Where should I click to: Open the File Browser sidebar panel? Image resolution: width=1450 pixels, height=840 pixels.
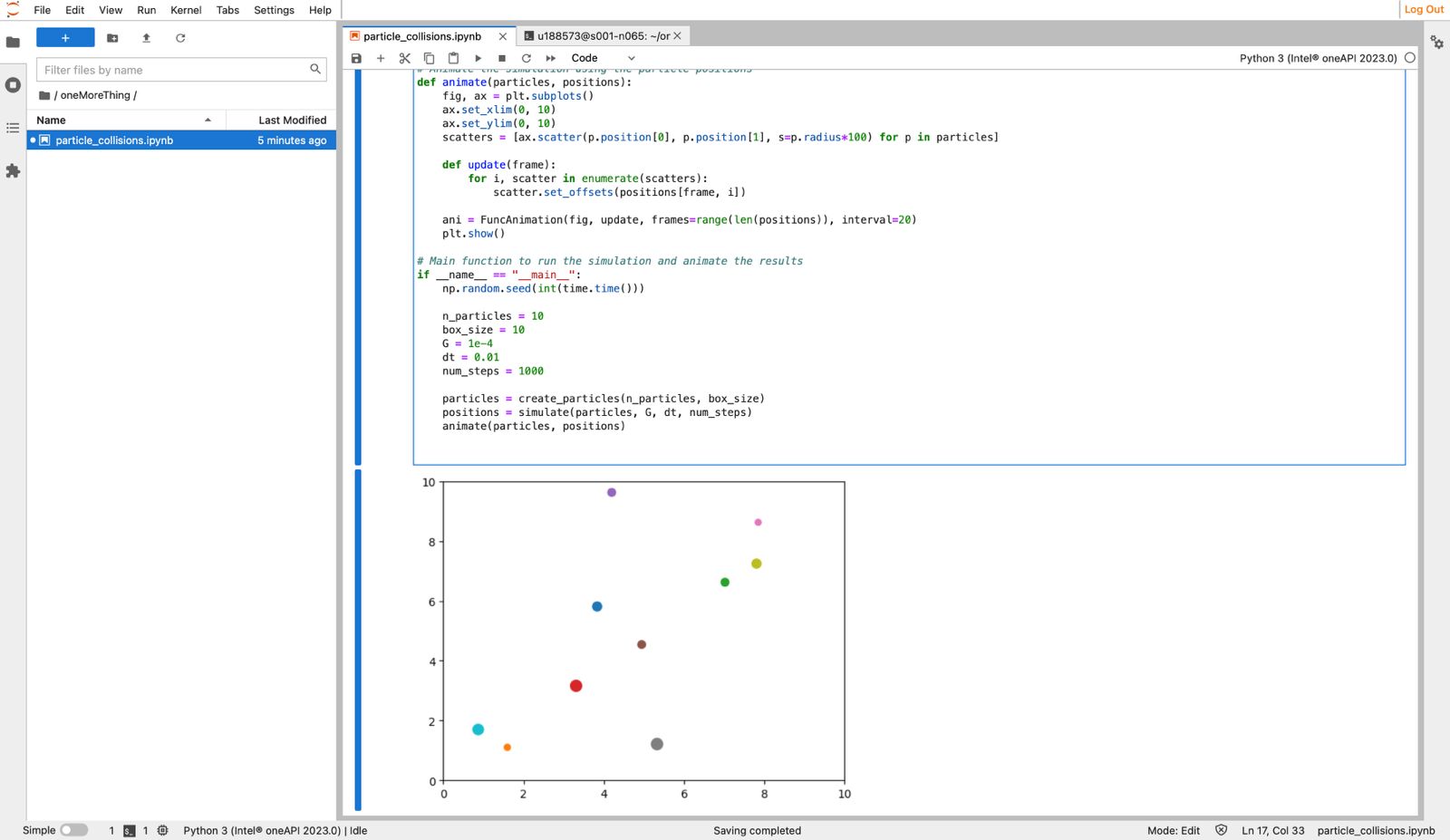coord(13,42)
